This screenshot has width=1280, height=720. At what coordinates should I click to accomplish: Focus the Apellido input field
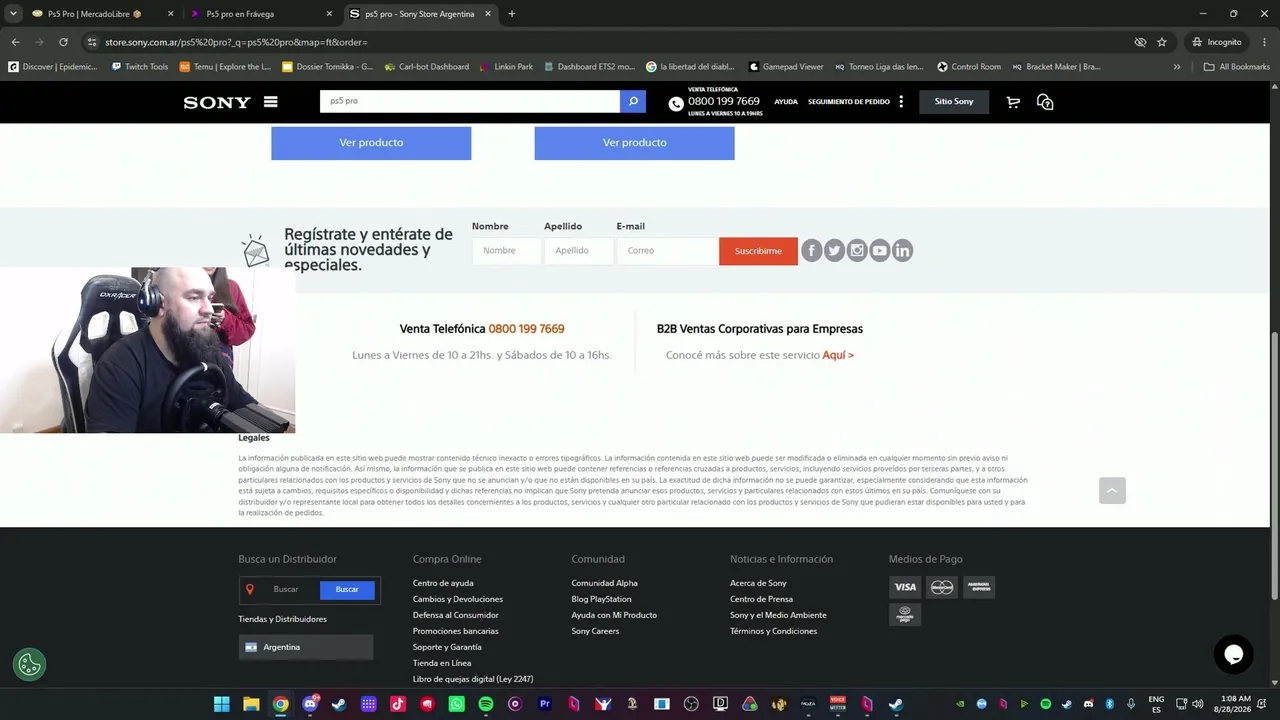pyautogui.click(x=579, y=251)
